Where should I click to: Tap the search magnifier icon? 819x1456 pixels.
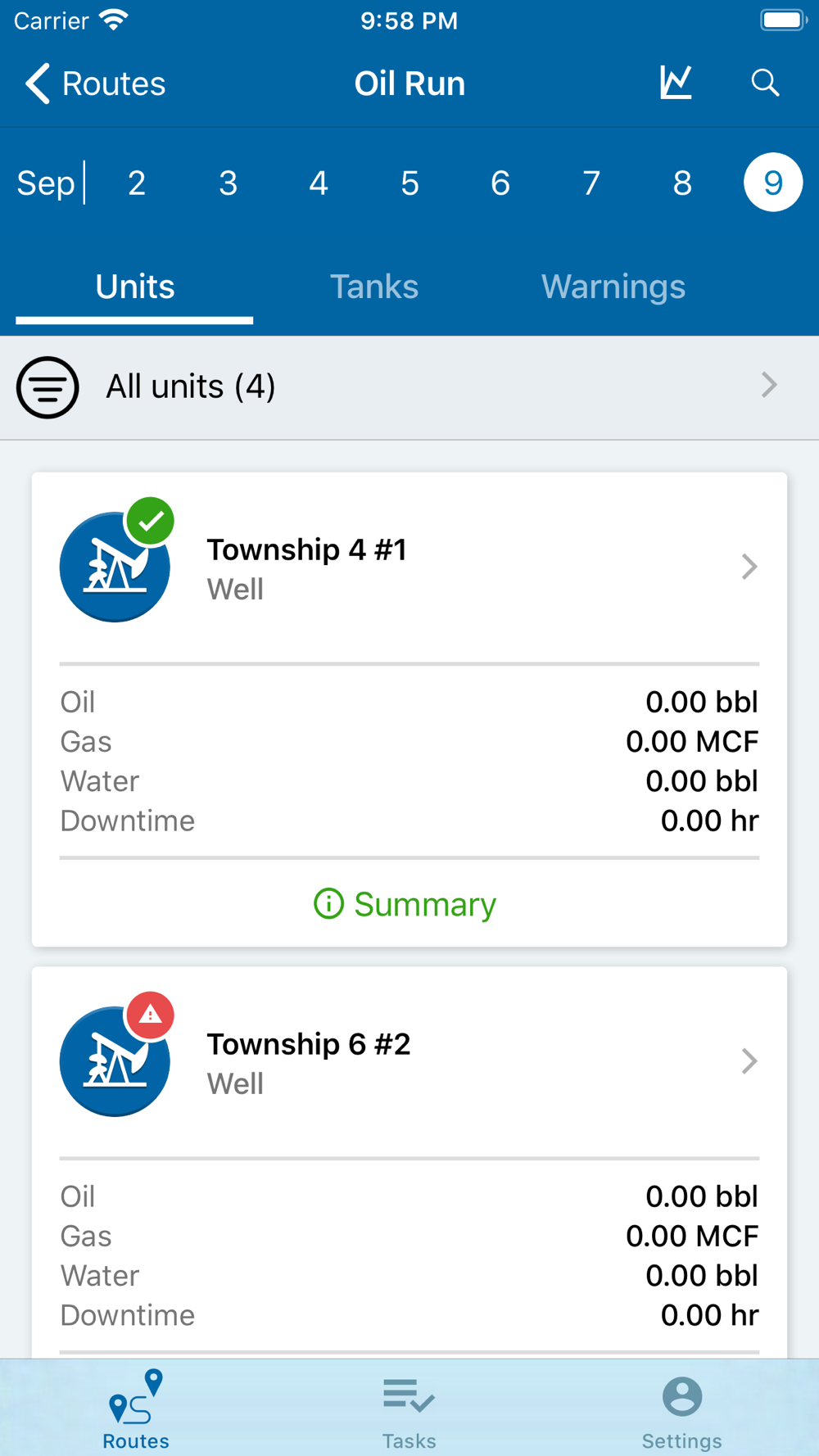[x=765, y=83]
